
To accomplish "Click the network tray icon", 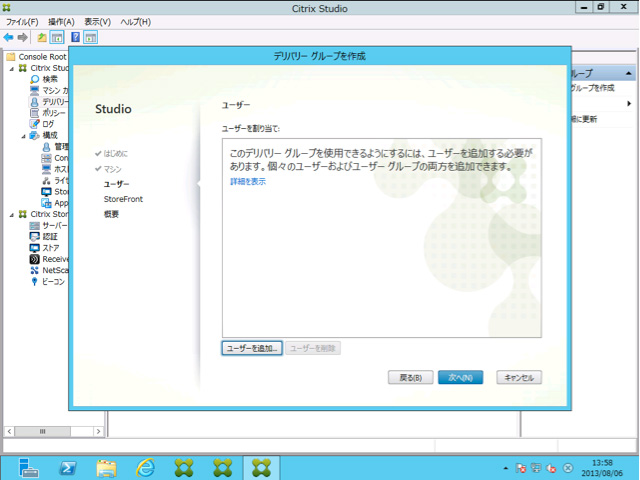I will tap(536, 468).
